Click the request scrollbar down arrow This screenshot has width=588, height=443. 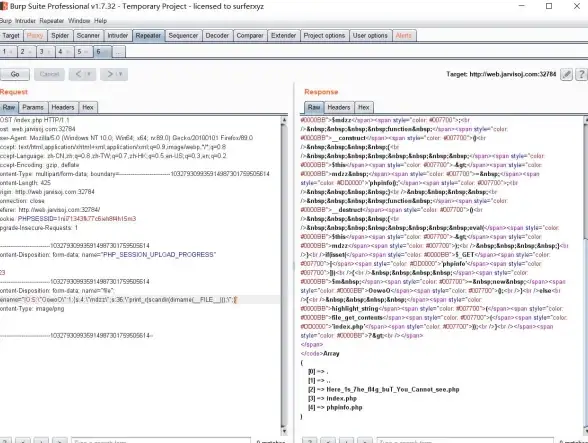[284, 431]
